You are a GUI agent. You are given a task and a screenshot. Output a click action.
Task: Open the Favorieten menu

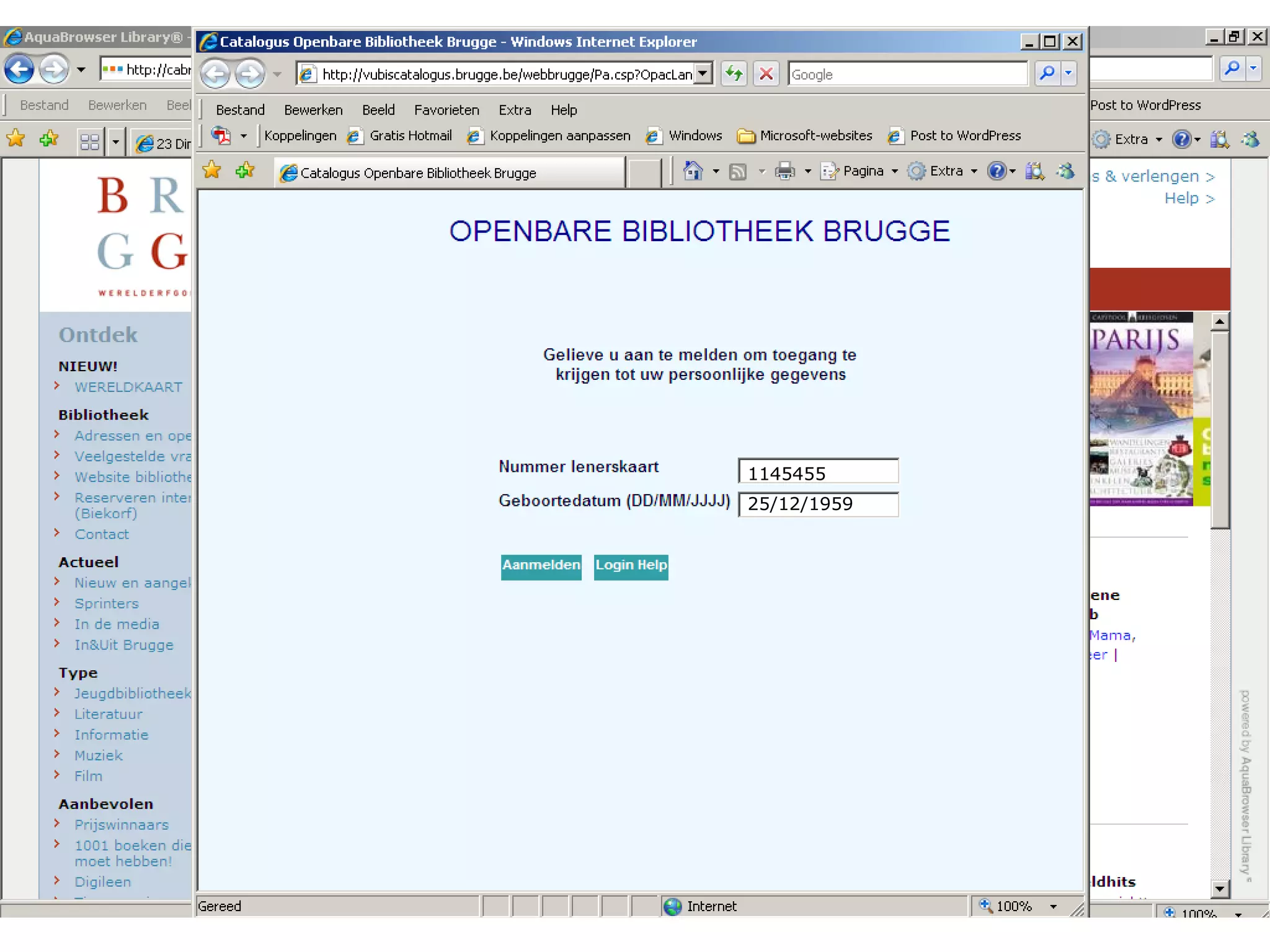pos(446,110)
